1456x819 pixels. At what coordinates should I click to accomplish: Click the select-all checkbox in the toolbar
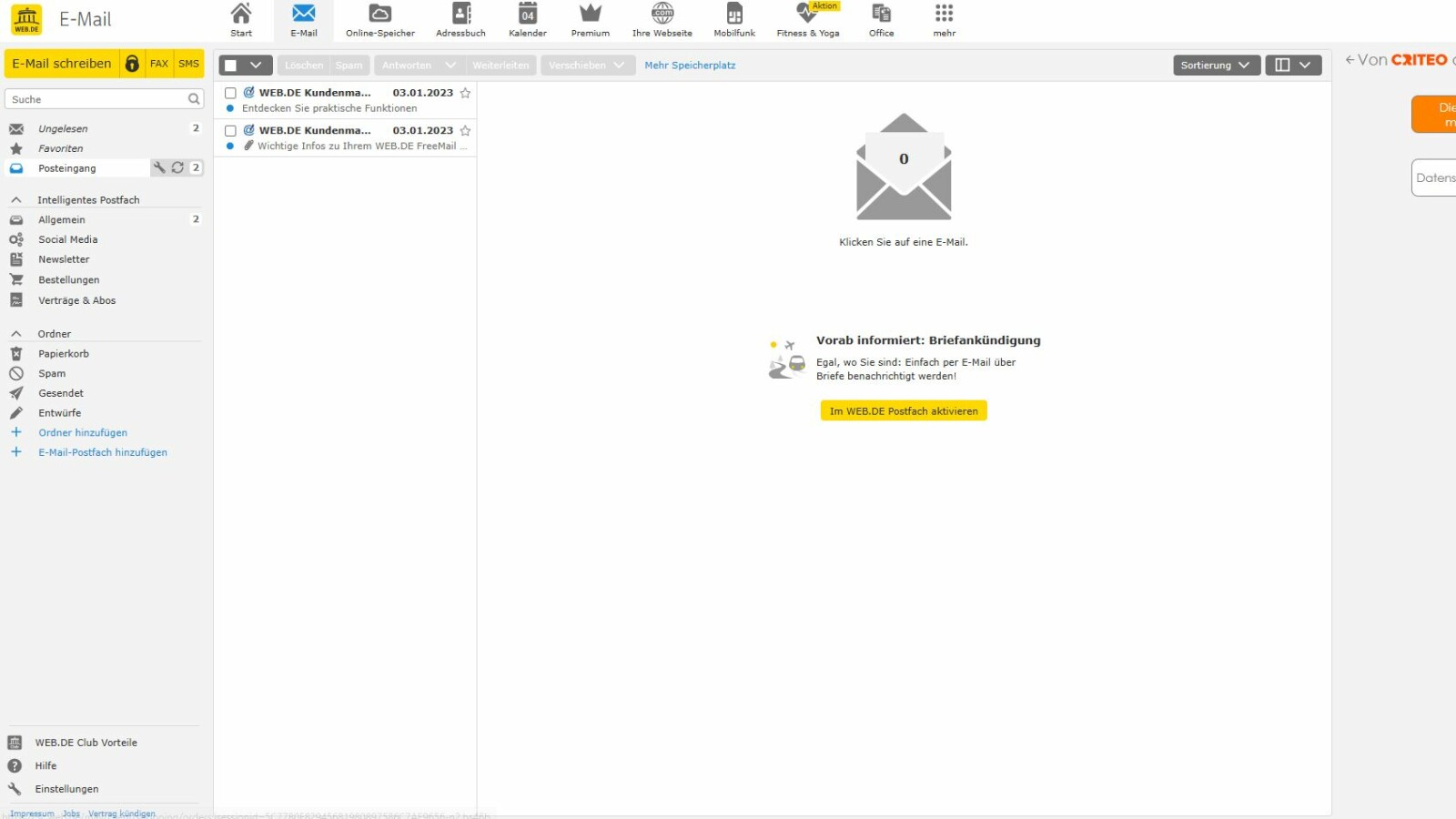click(234, 65)
